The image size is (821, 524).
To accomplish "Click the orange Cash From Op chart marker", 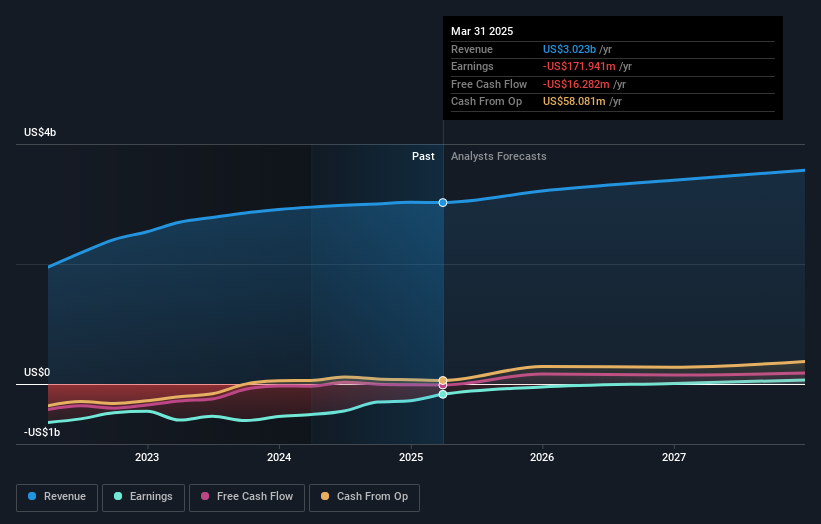I will tap(443, 381).
